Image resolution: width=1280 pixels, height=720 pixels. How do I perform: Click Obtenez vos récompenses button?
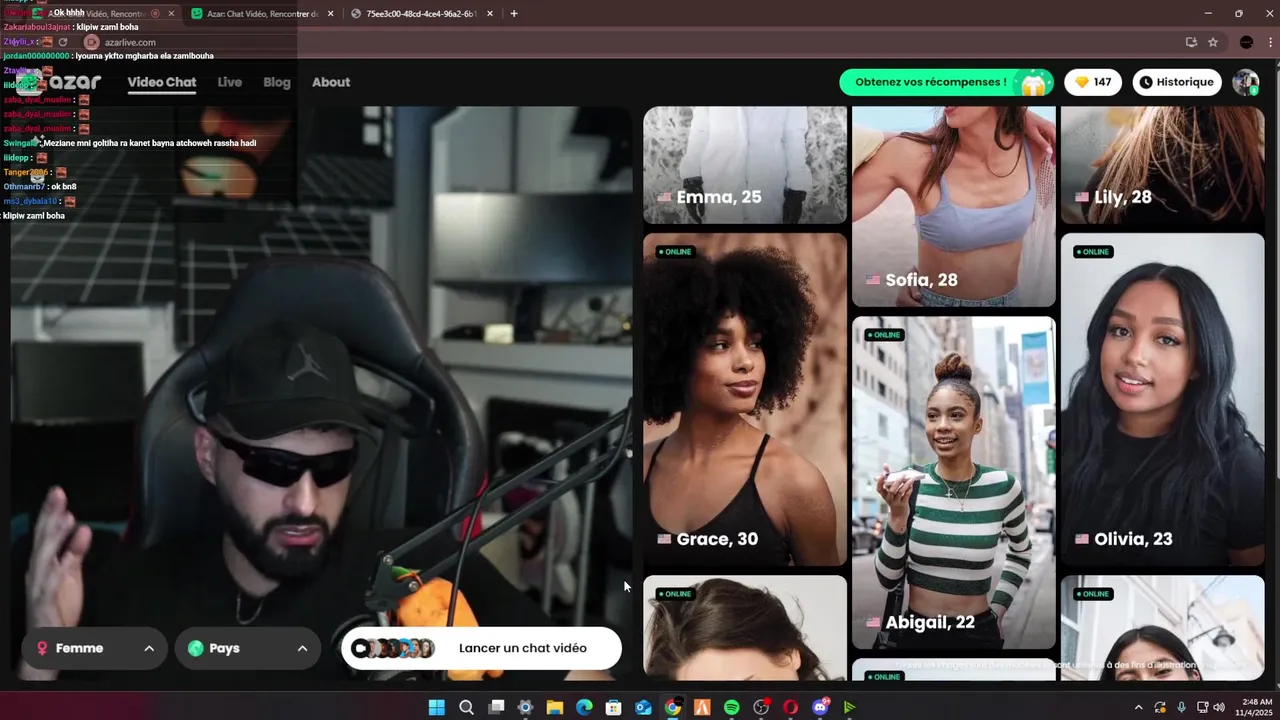tap(947, 82)
